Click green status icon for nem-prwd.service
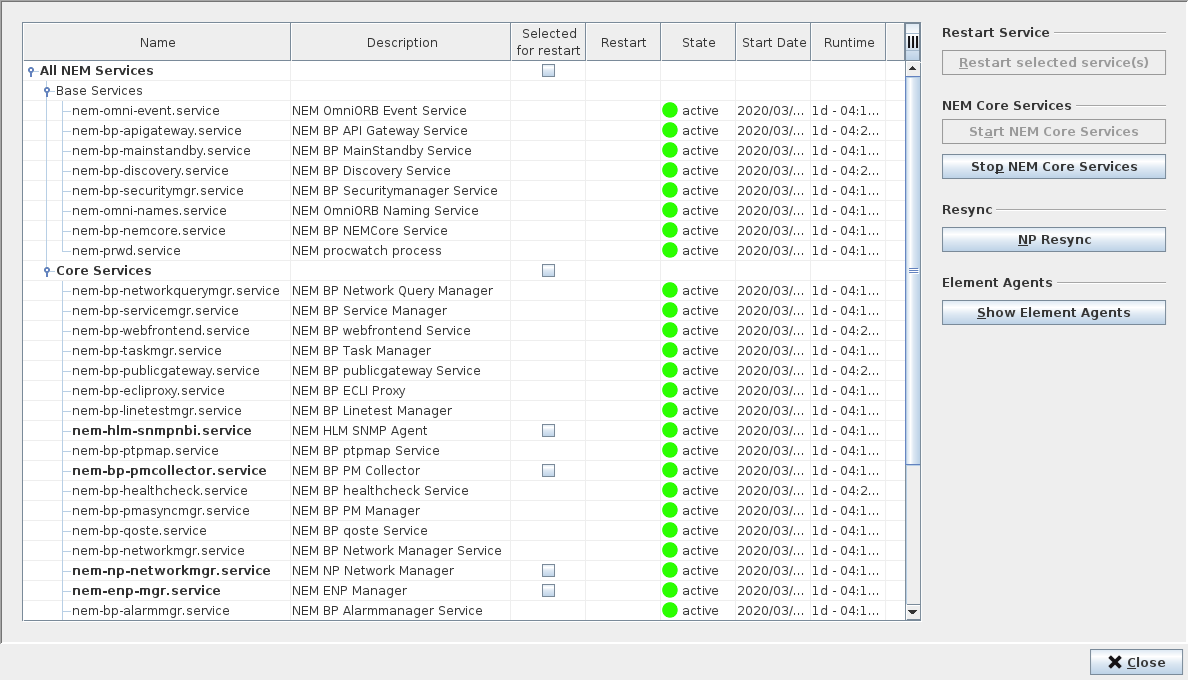The image size is (1188, 680). coord(670,251)
